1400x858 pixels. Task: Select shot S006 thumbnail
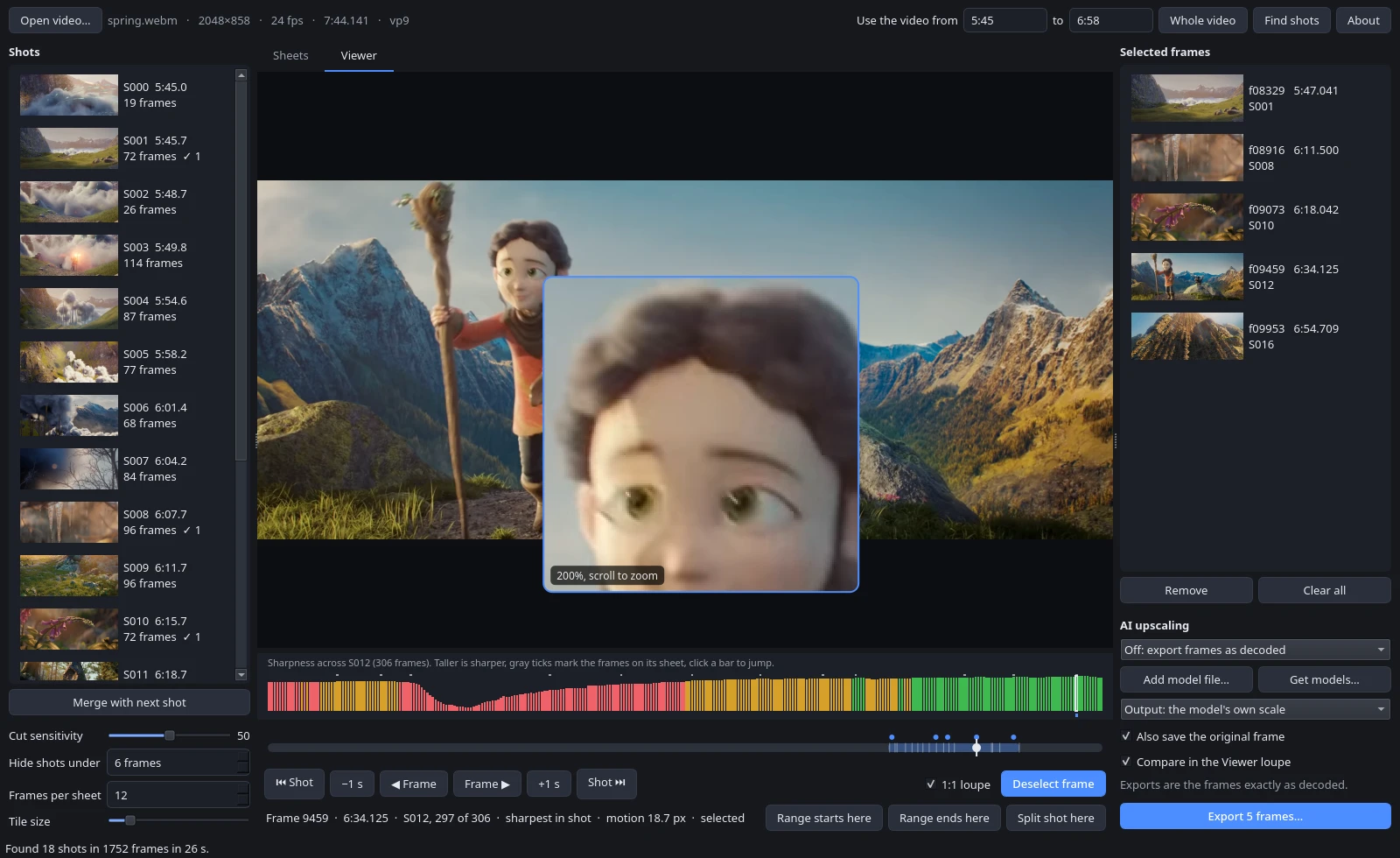click(69, 415)
